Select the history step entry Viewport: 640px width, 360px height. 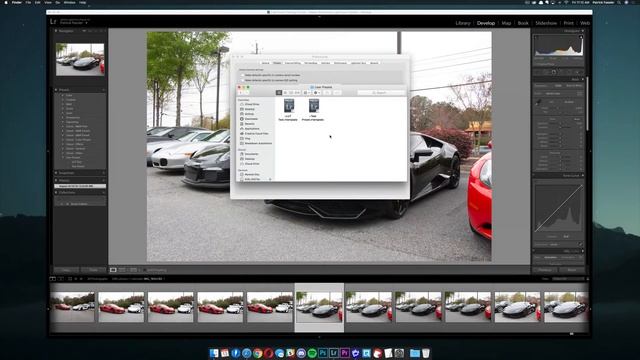pyautogui.click(x=80, y=186)
